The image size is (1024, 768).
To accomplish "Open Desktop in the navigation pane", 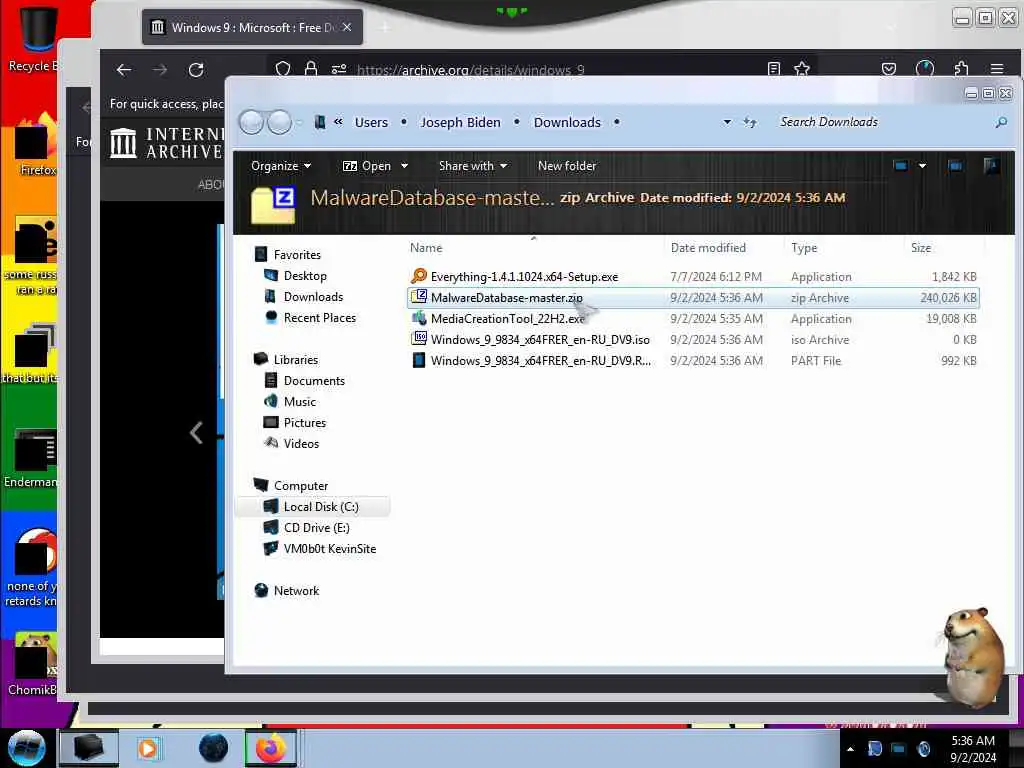I will tap(305, 276).
